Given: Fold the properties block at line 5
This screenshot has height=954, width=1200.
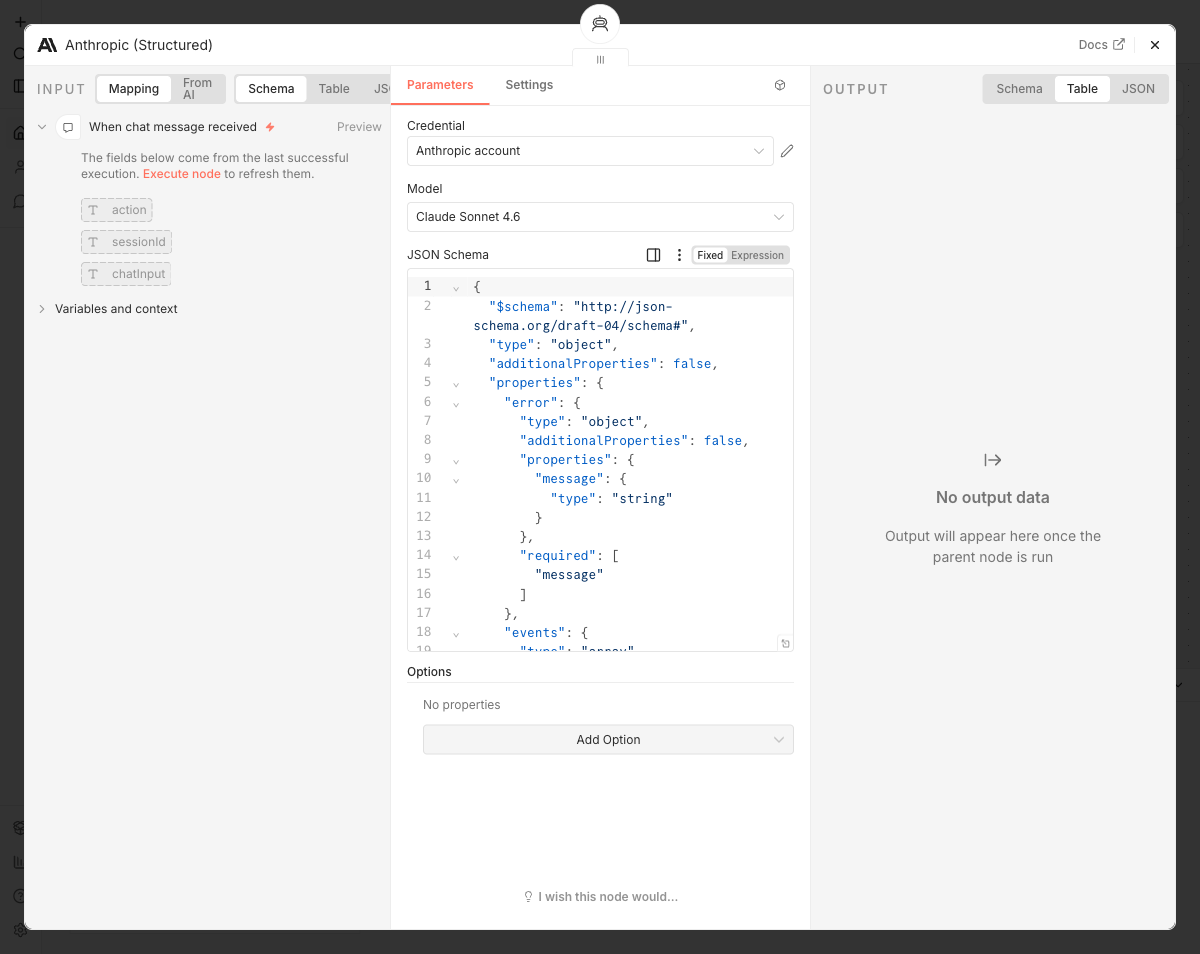Looking at the screenshot, I should [456, 383].
